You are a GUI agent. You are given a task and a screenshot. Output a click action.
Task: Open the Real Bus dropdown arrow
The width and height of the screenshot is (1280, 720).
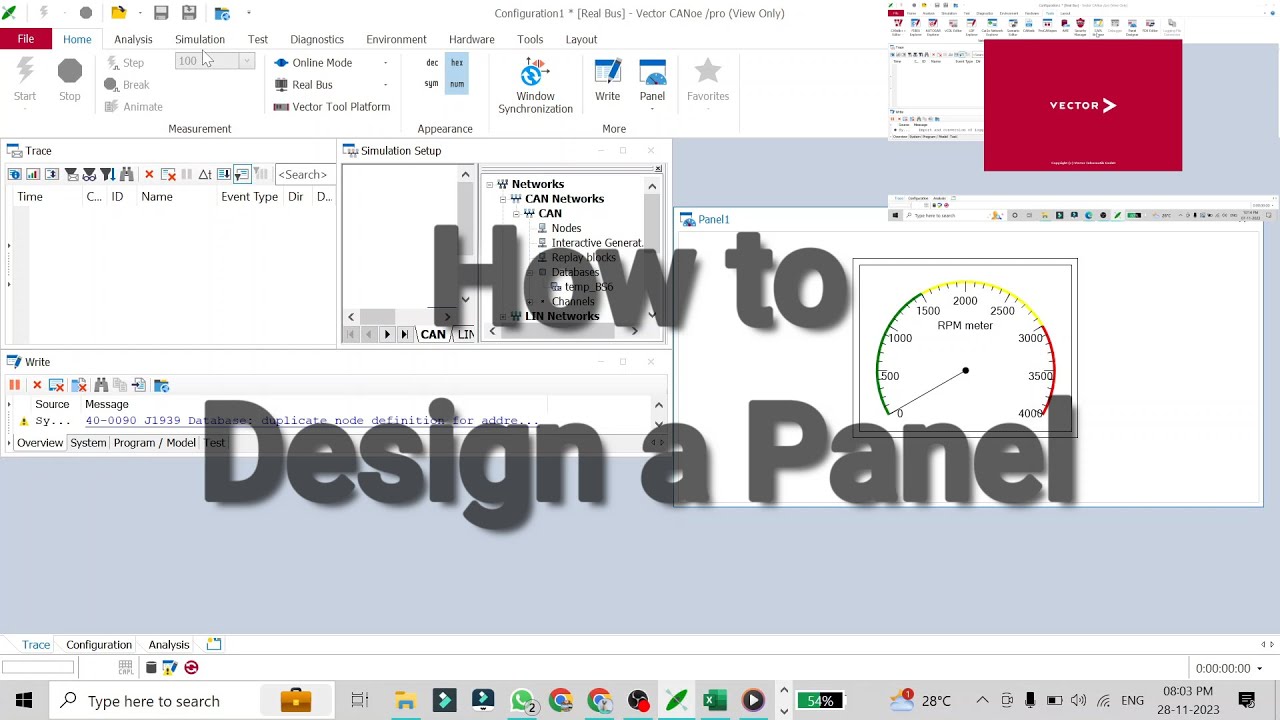point(385,85)
